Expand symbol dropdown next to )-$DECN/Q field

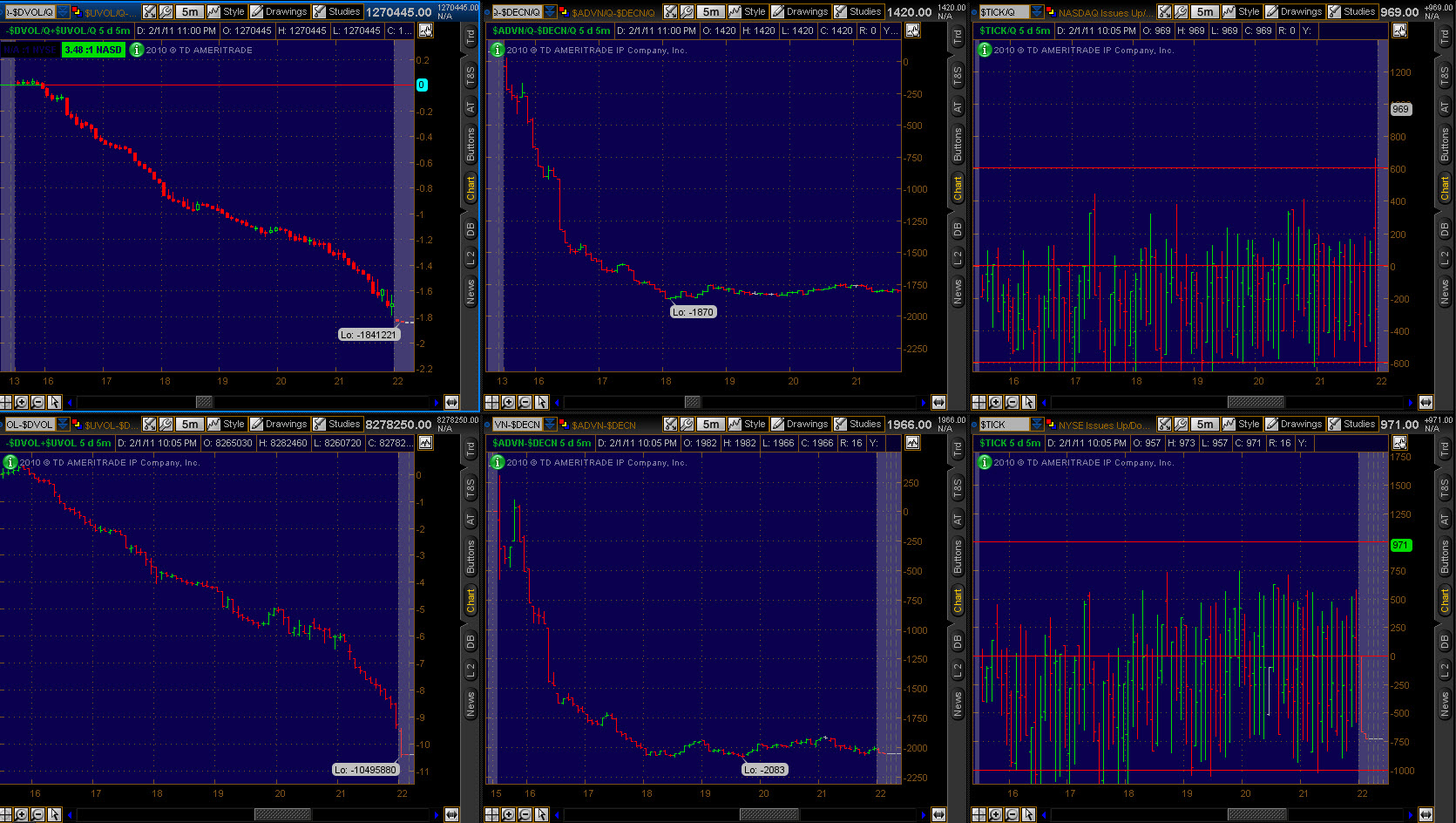(550, 11)
